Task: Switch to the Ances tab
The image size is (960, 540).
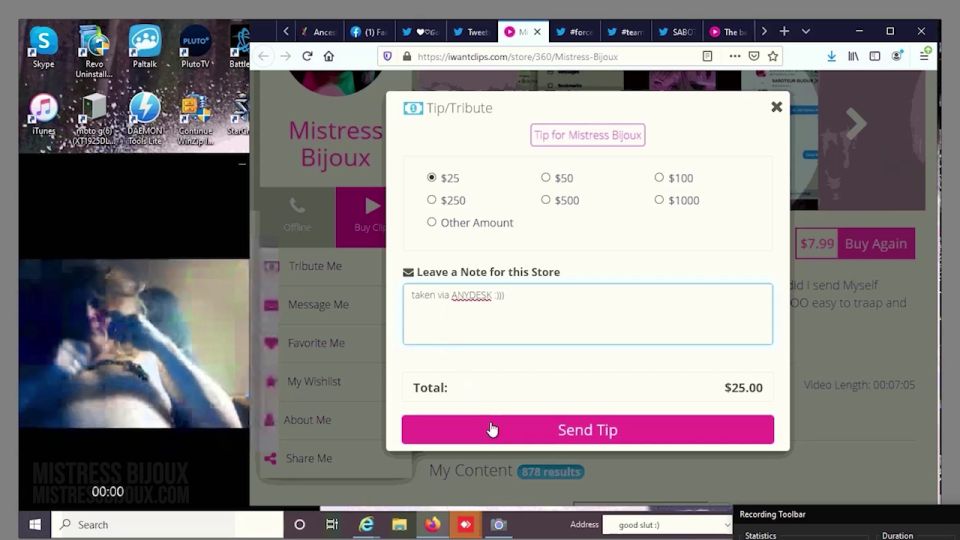Action: pos(318,32)
